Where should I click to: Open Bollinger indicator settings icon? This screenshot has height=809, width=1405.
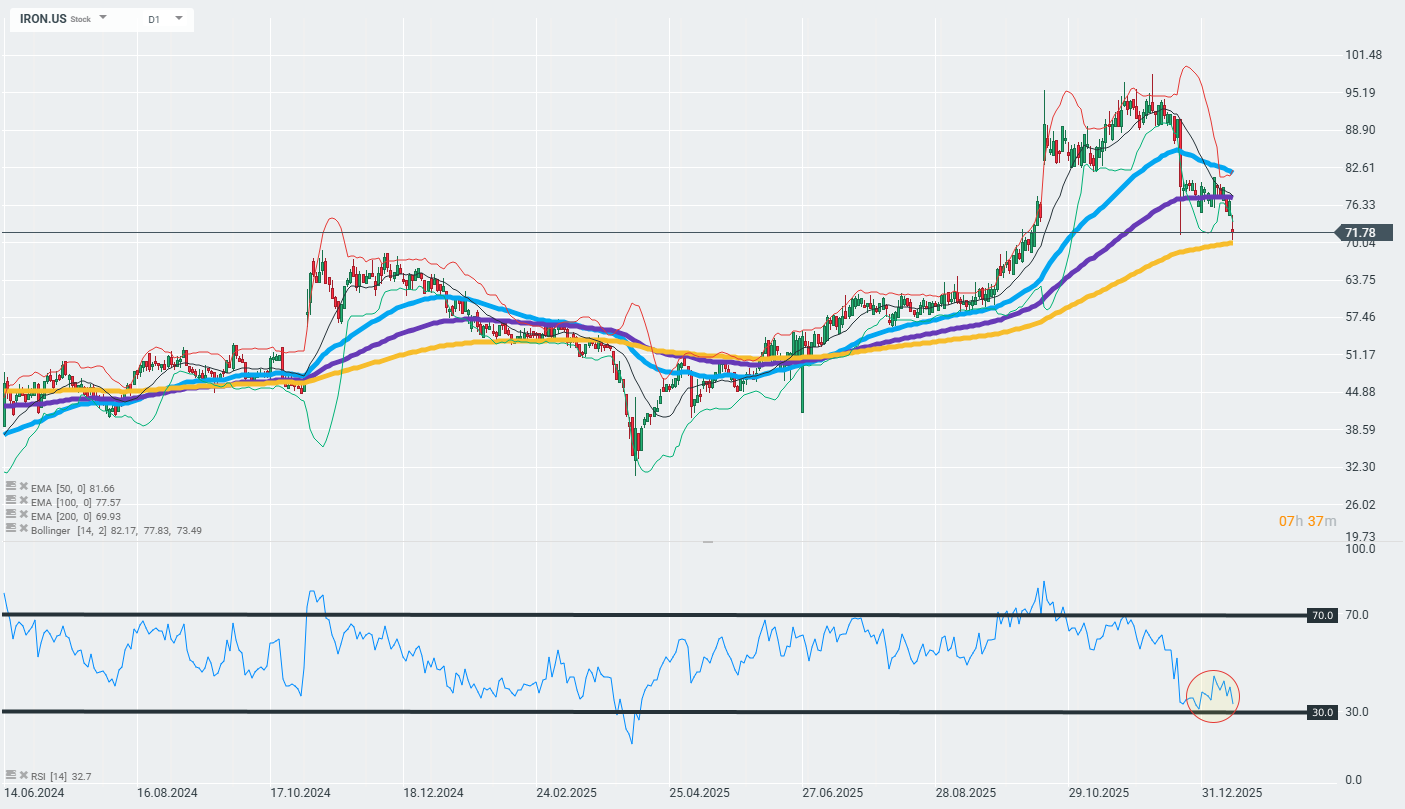[x=10, y=529]
